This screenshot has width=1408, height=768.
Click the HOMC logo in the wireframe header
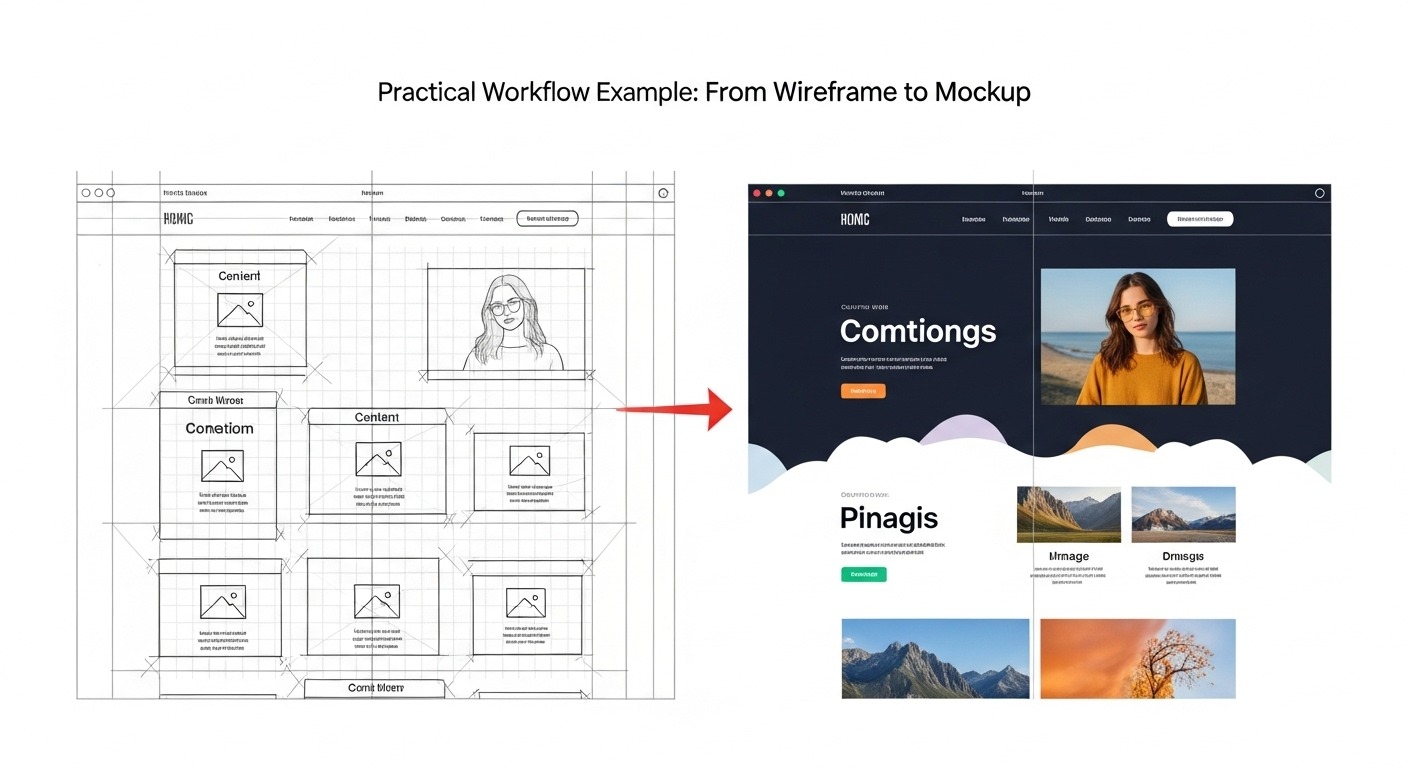tap(178, 218)
